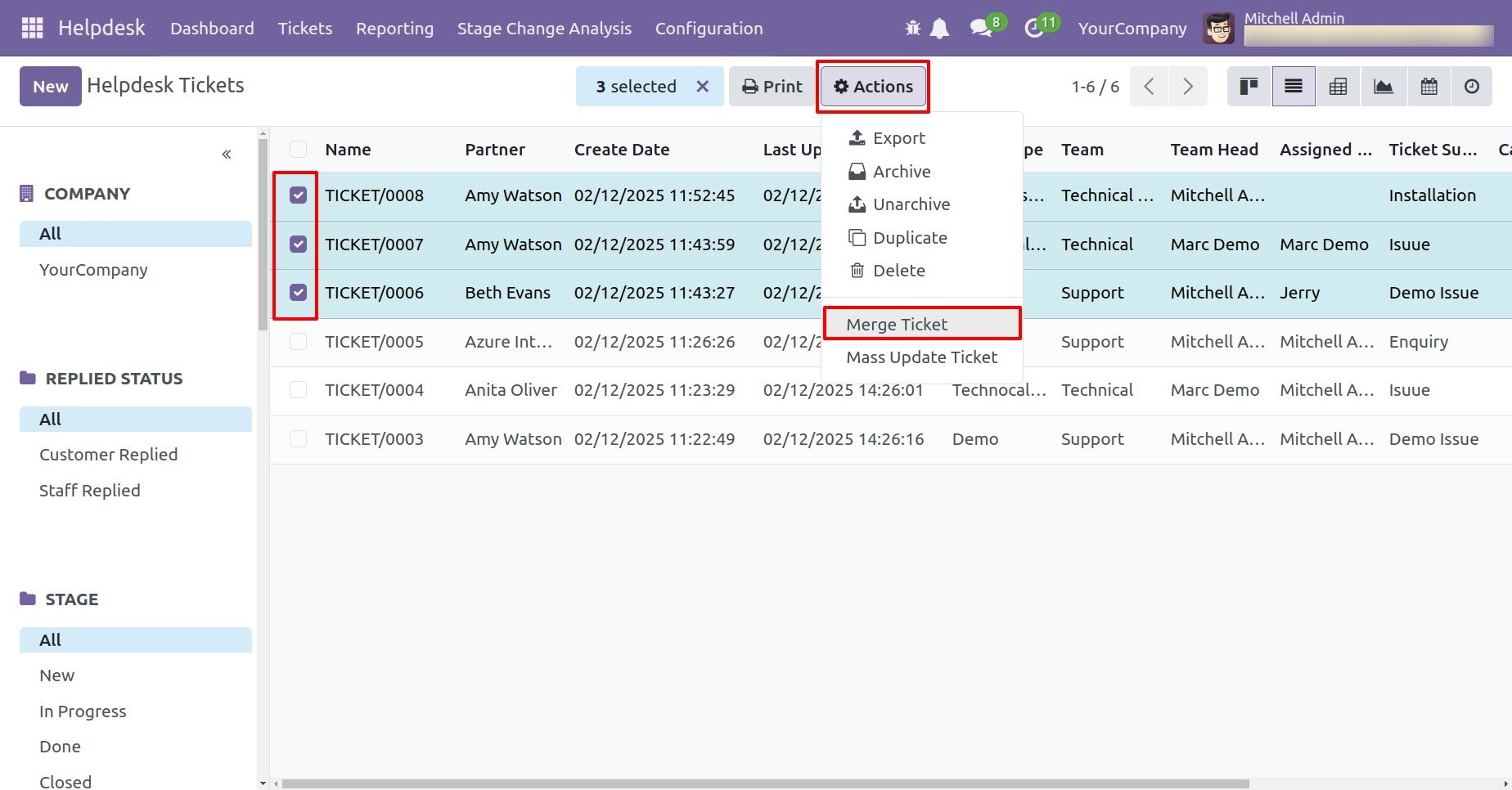Click the debug bug icon
Image resolution: width=1512 pixels, height=790 pixels.
[x=913, y=29]
